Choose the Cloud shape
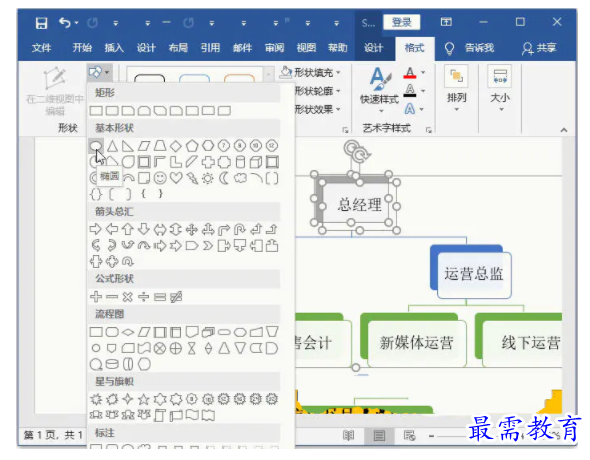The image size is (590, 460). (240, 178)
